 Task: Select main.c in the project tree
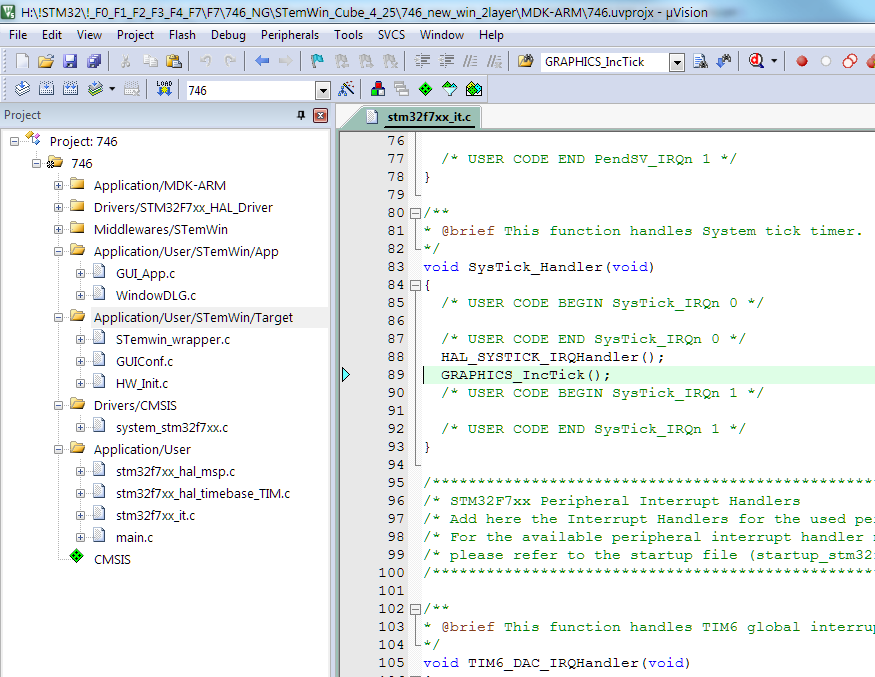(x=133, y=537)
